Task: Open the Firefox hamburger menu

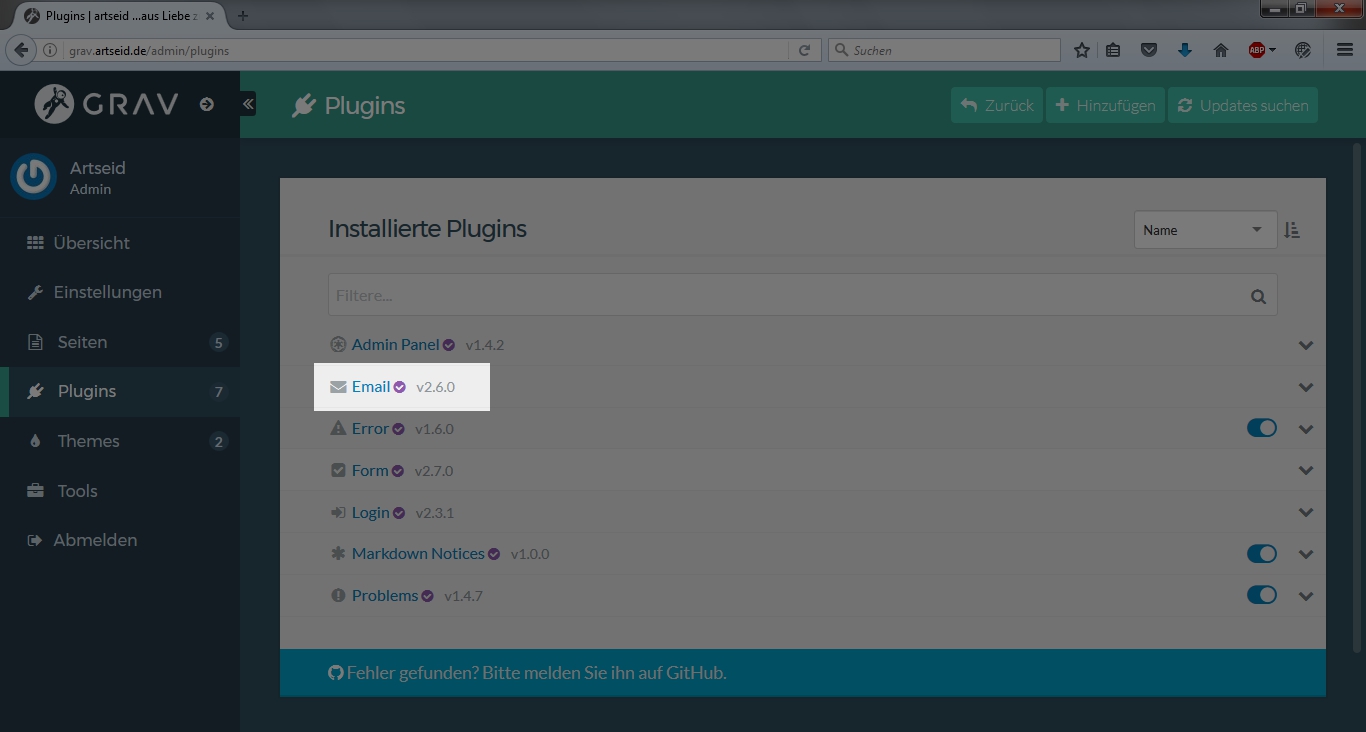Action: (1345, 50)
